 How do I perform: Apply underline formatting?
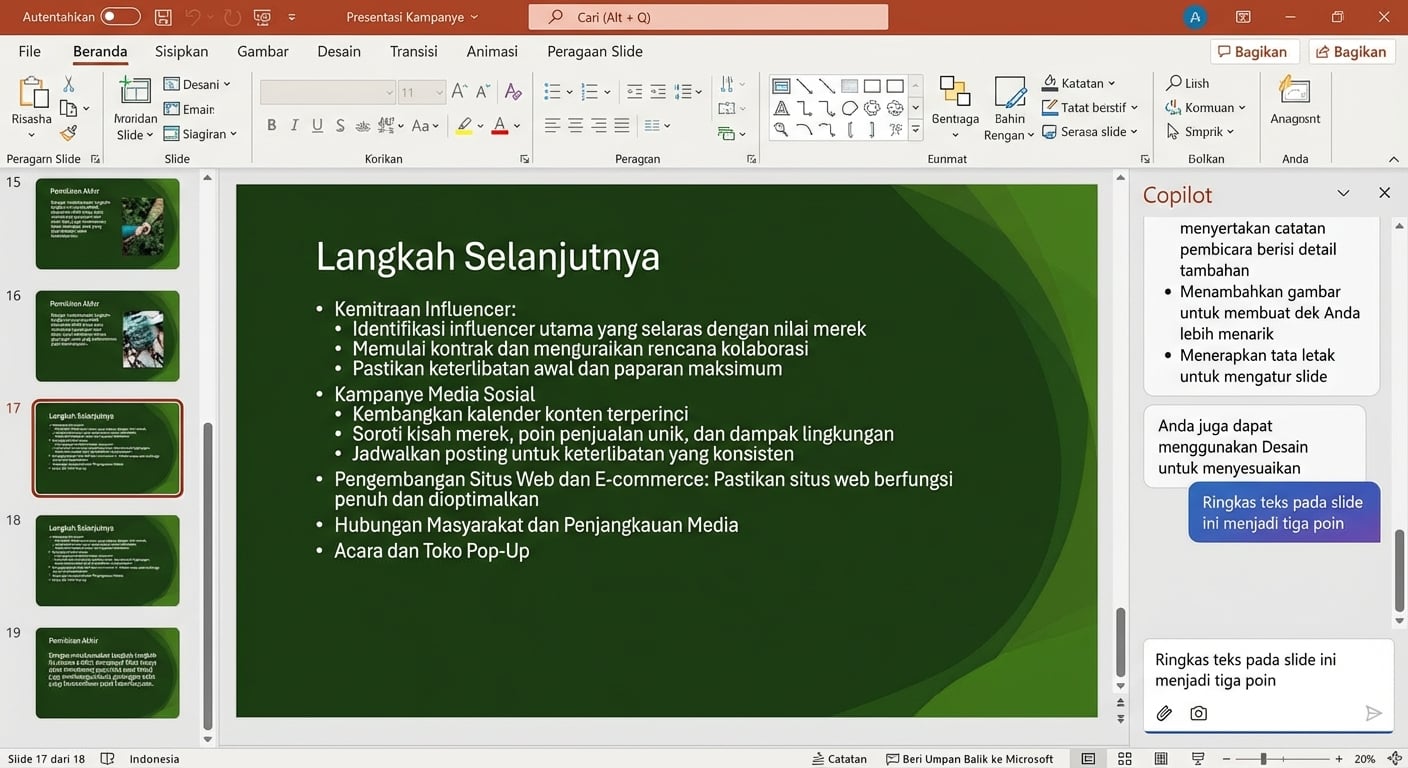(x=316, y=125)
